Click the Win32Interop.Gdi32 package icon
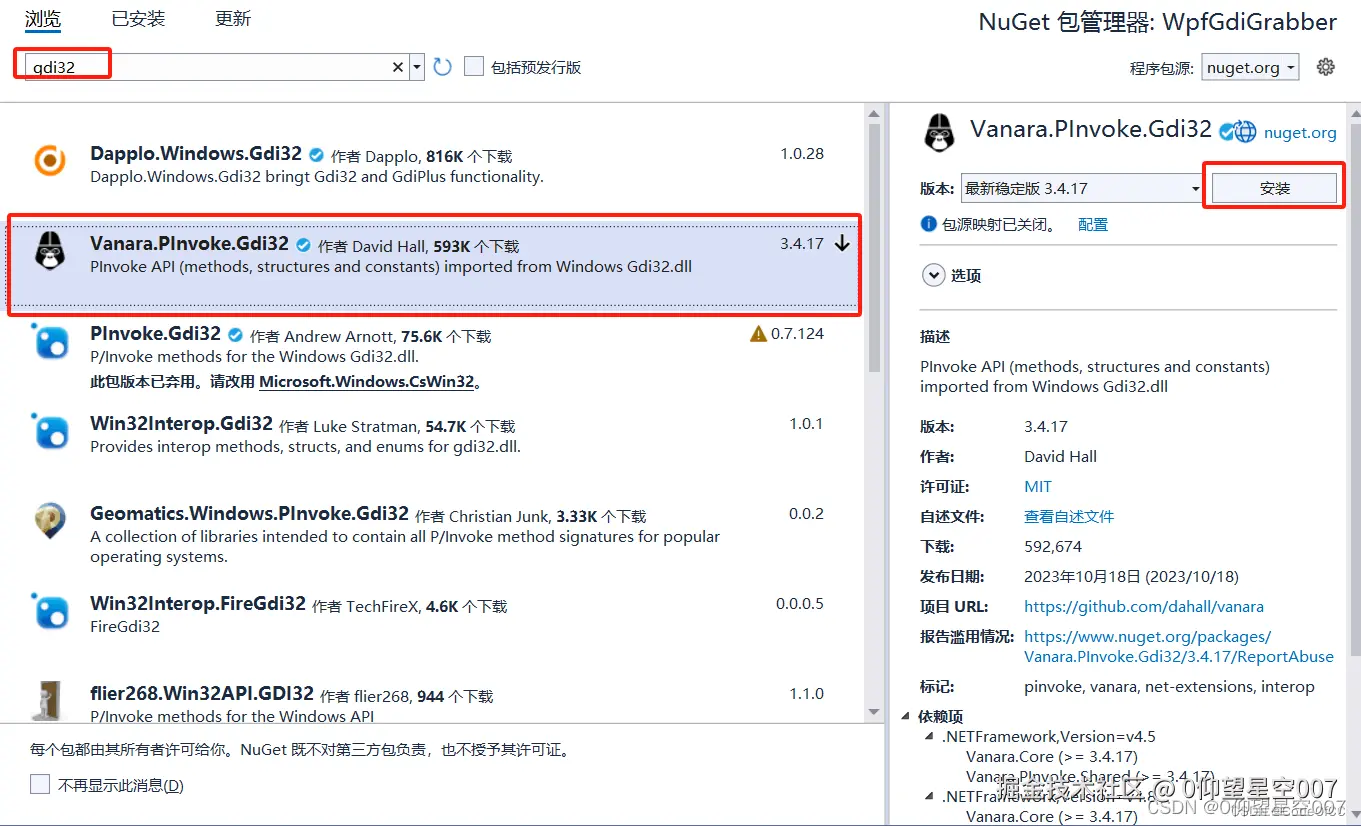Viewport: 1361px width, 826px height. tap(50, 431)
